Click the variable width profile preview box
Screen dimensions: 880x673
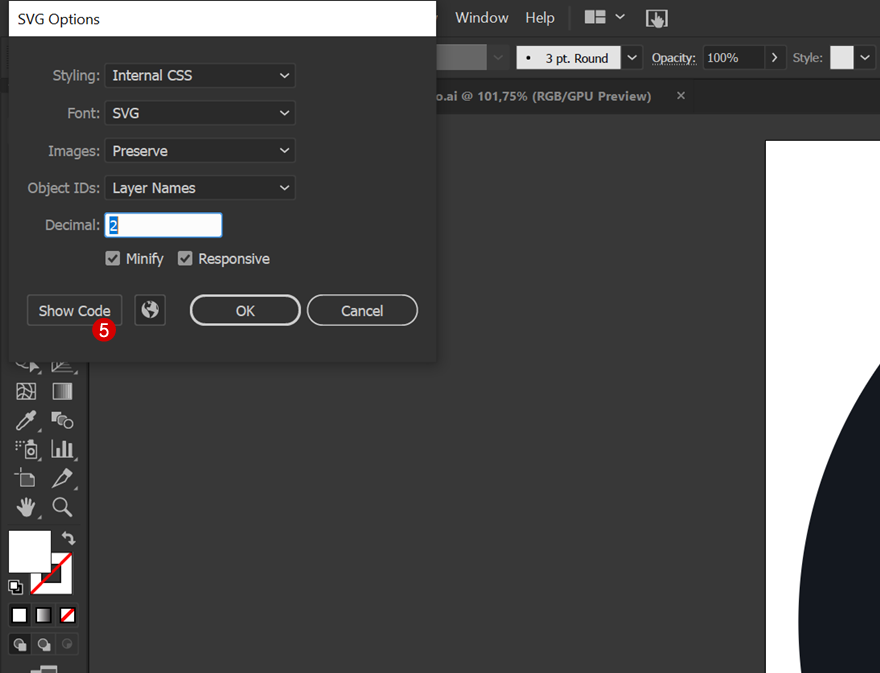(461, 58)
